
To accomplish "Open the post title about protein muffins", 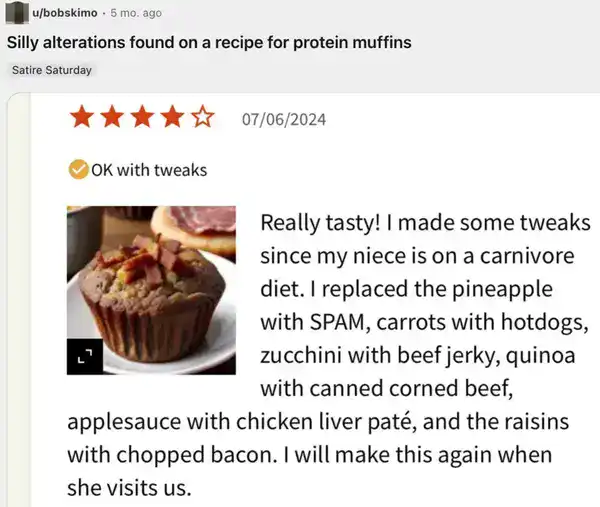I will [208, 43].
